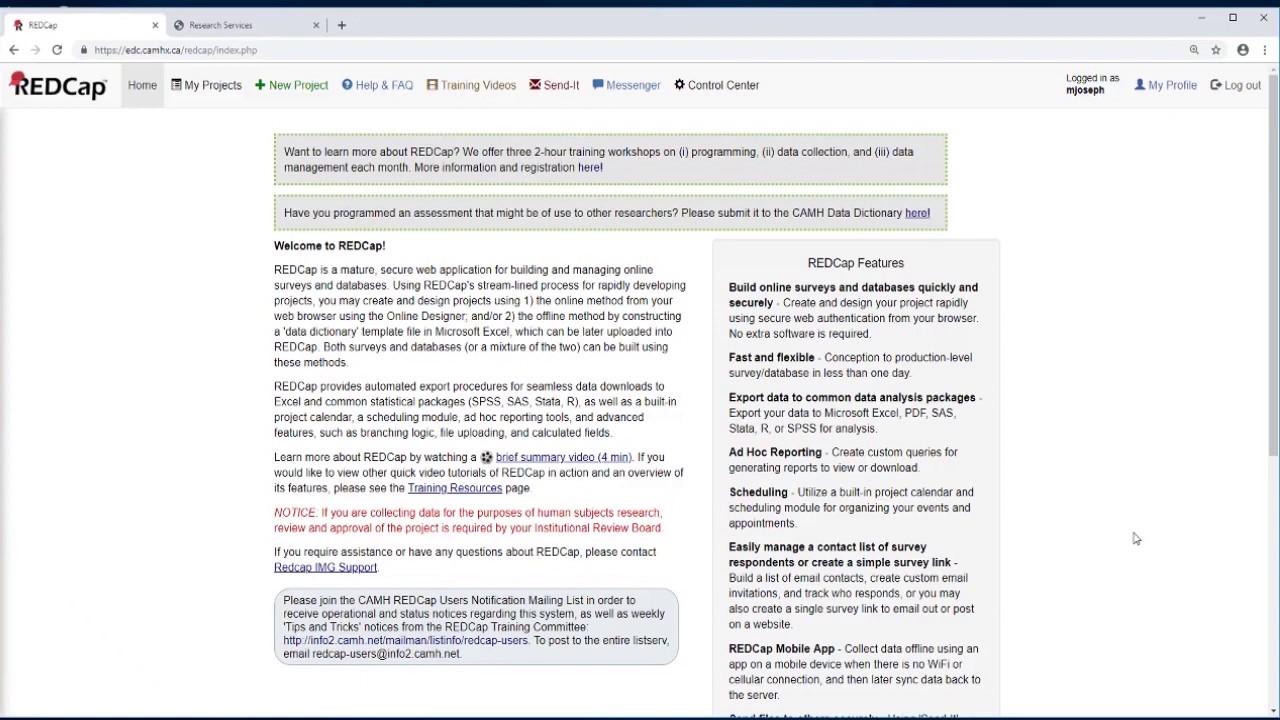Open a new browser tab
1280x720 pixels.
[x=342, y=25]
